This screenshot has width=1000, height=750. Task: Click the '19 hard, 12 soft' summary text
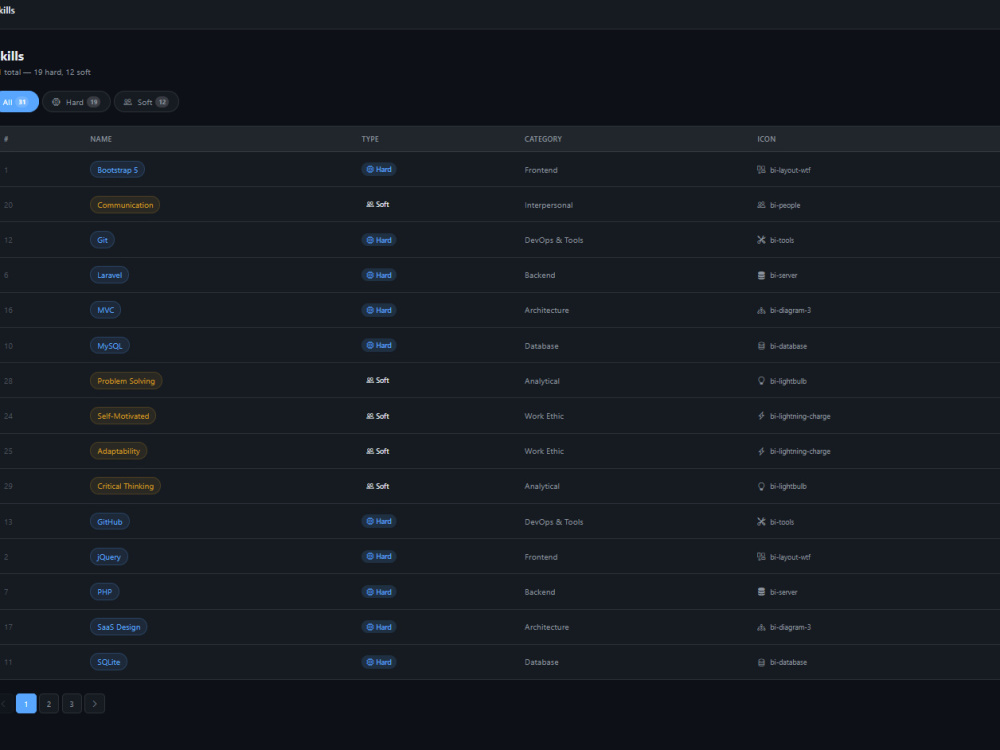coord(62,72)
